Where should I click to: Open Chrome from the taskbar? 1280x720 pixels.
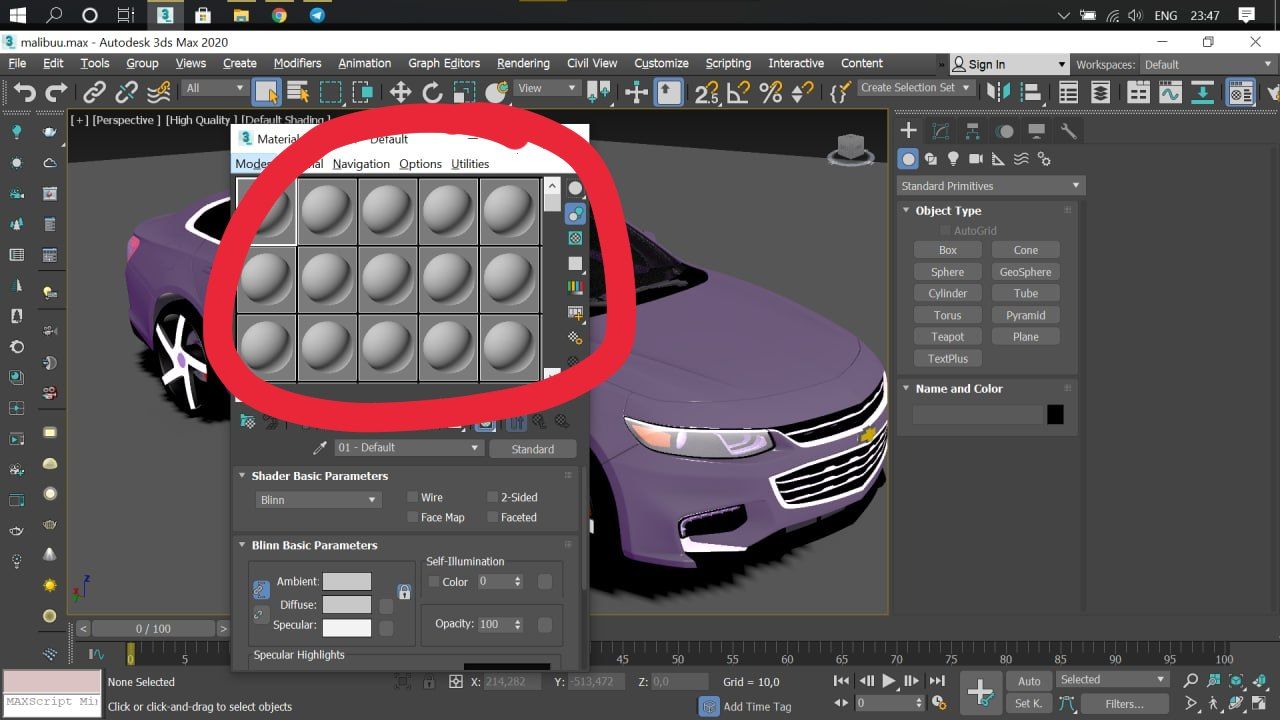279,15
